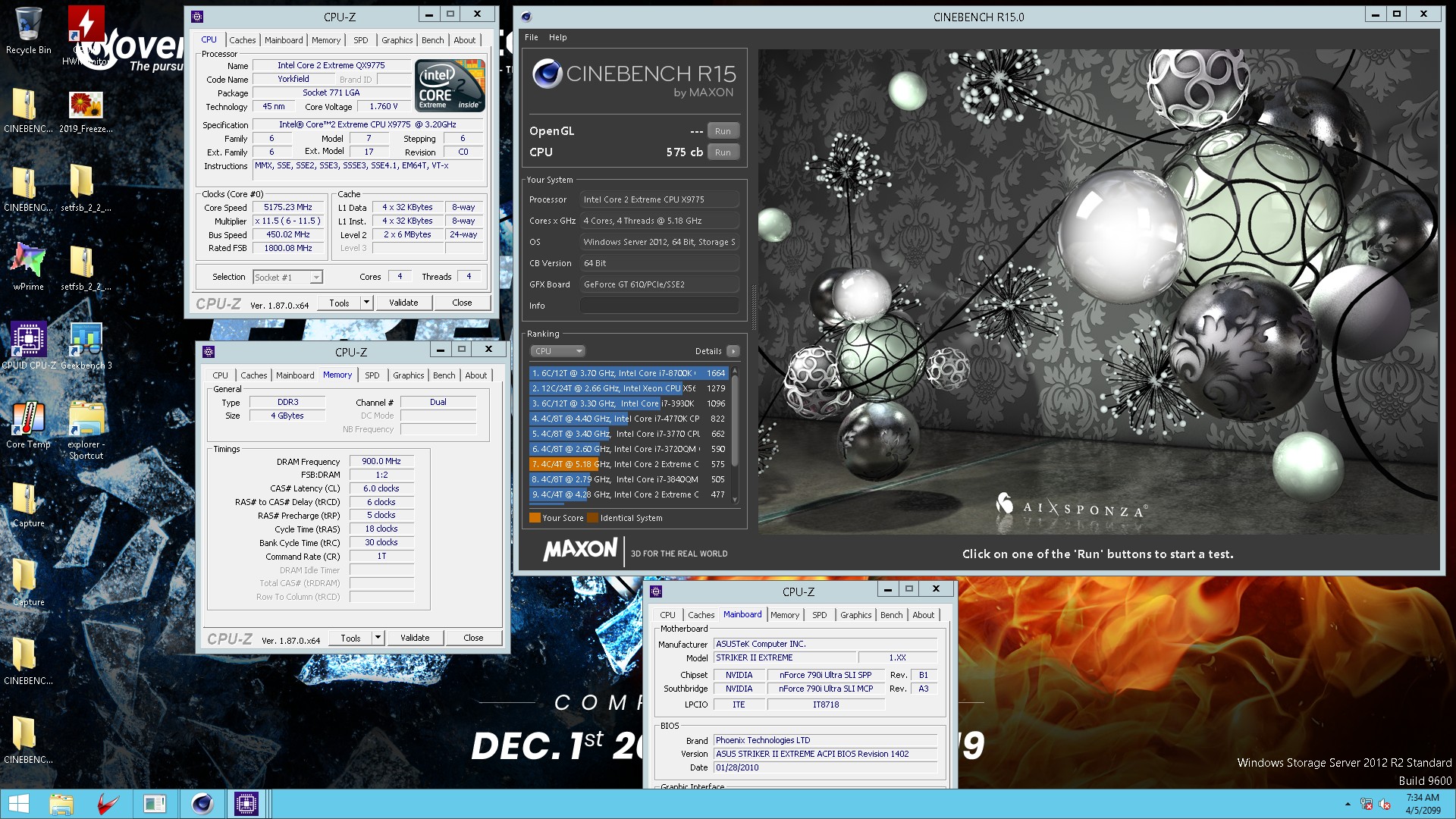Click the network status tray icon

tap(1367, 804)
